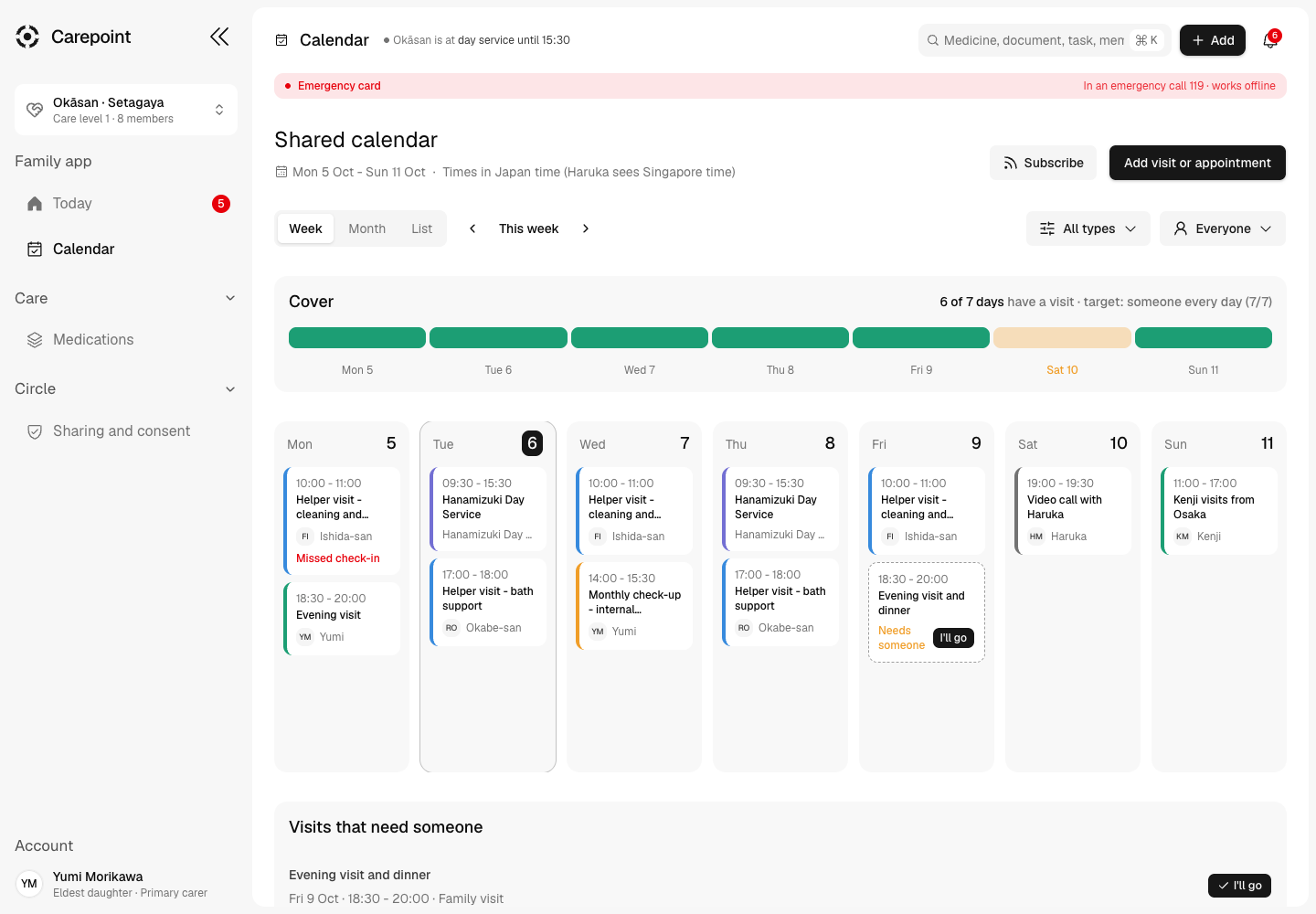The width and height of the screenshot is (1316, 914).
Task: Open Wednesday Monthly check-up internal event
Action: (634, 606)
